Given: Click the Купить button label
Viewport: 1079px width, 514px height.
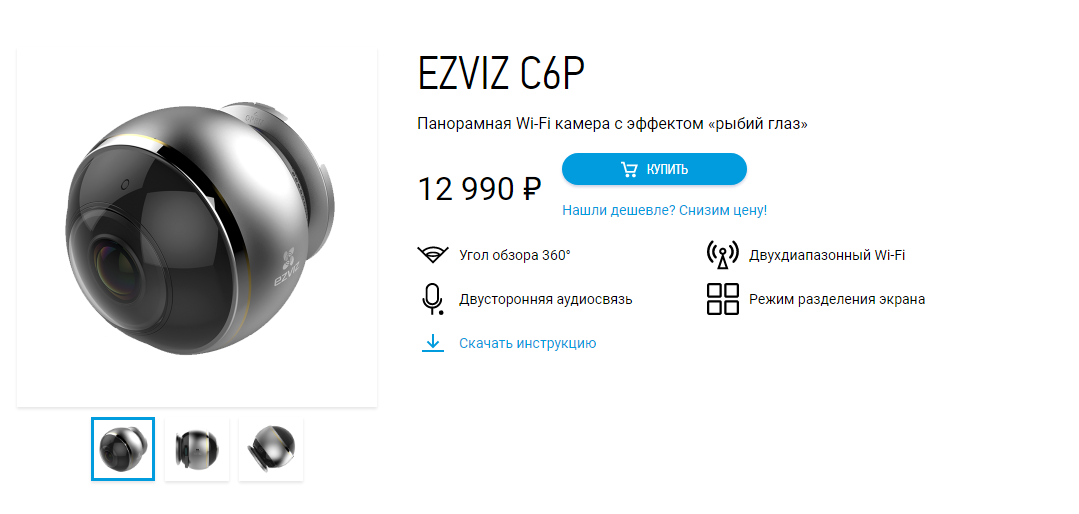Looking at the screenshot, I should (x=667, y=169).
